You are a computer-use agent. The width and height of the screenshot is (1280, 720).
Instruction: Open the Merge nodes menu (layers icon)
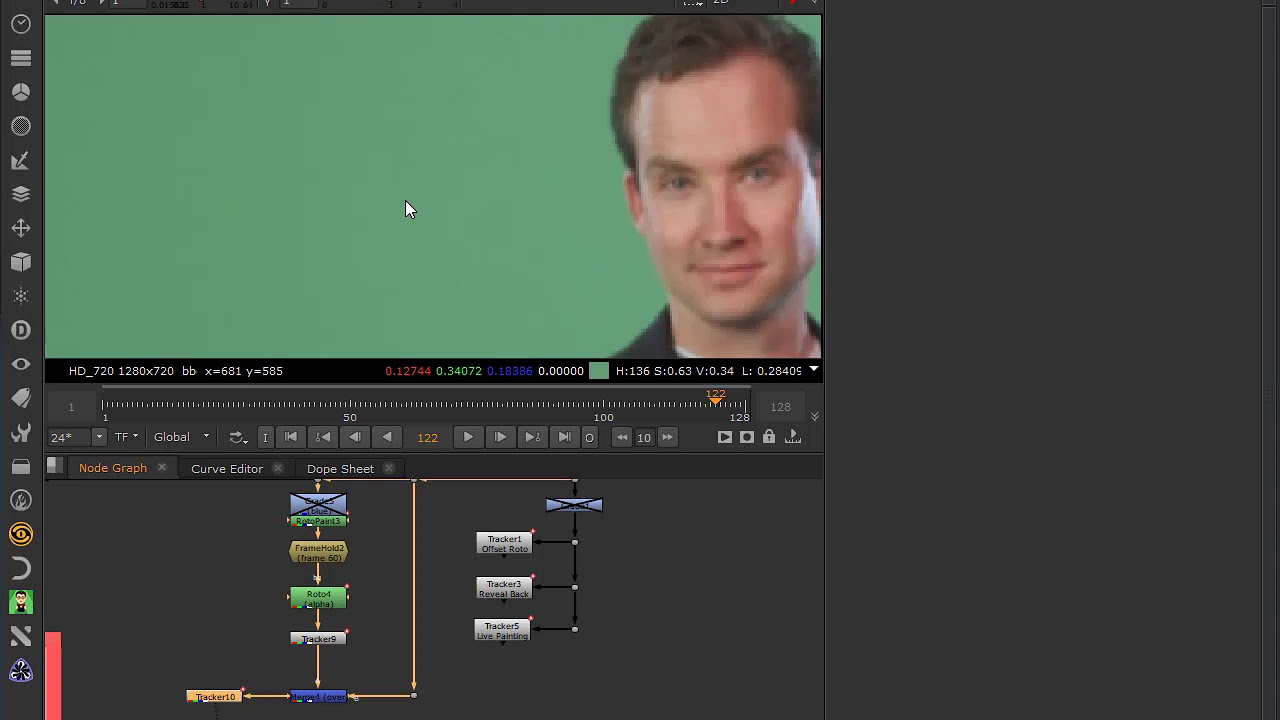pos(21,194)
